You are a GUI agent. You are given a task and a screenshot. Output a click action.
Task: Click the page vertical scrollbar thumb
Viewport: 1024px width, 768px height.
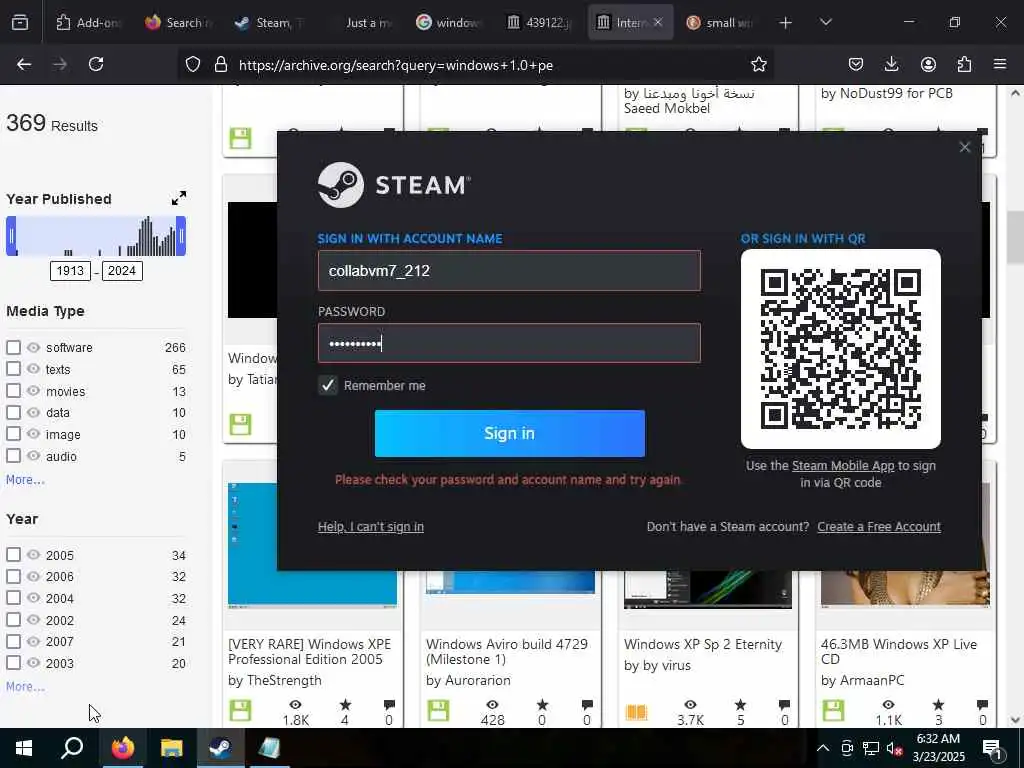[1014, 237]
